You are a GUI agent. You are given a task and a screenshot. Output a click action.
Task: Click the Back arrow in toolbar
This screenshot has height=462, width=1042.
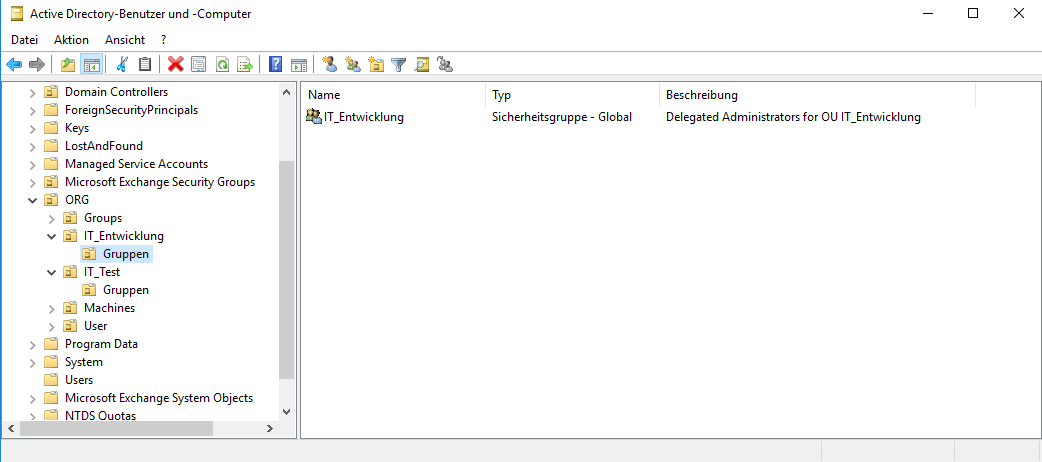coord(14,65)
